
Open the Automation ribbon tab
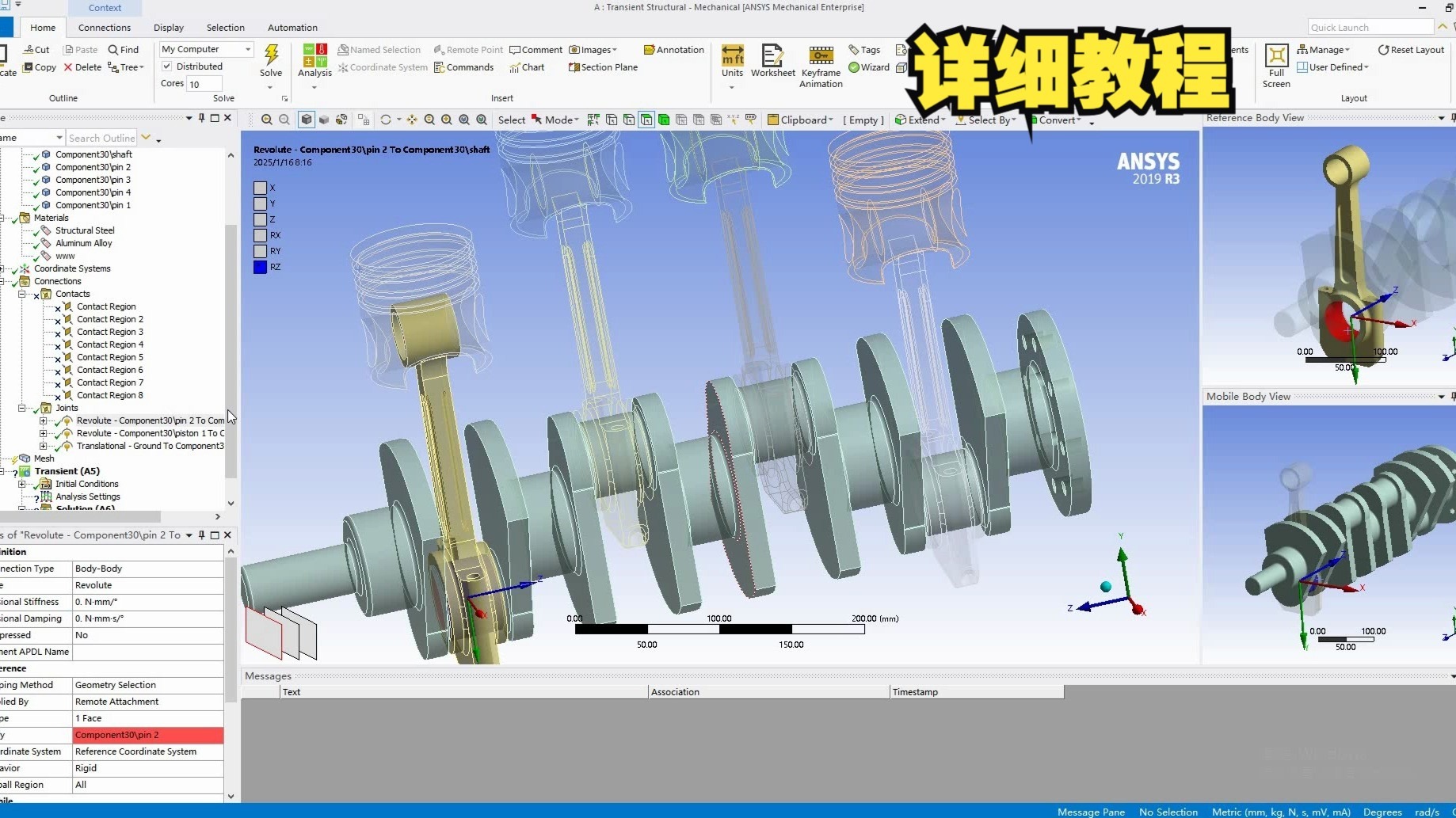click(x=292, y=28)
